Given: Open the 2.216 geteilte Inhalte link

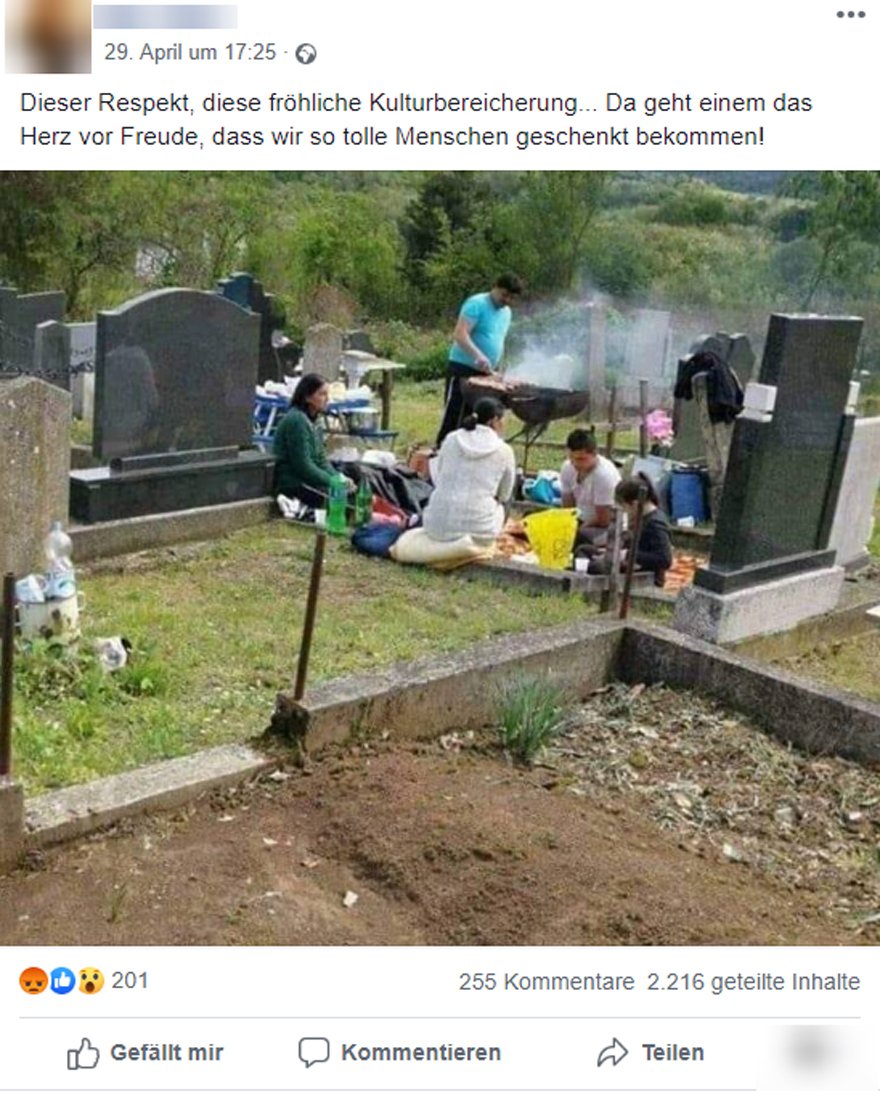Looking at the screenshot, I should [x=753, y=982].
